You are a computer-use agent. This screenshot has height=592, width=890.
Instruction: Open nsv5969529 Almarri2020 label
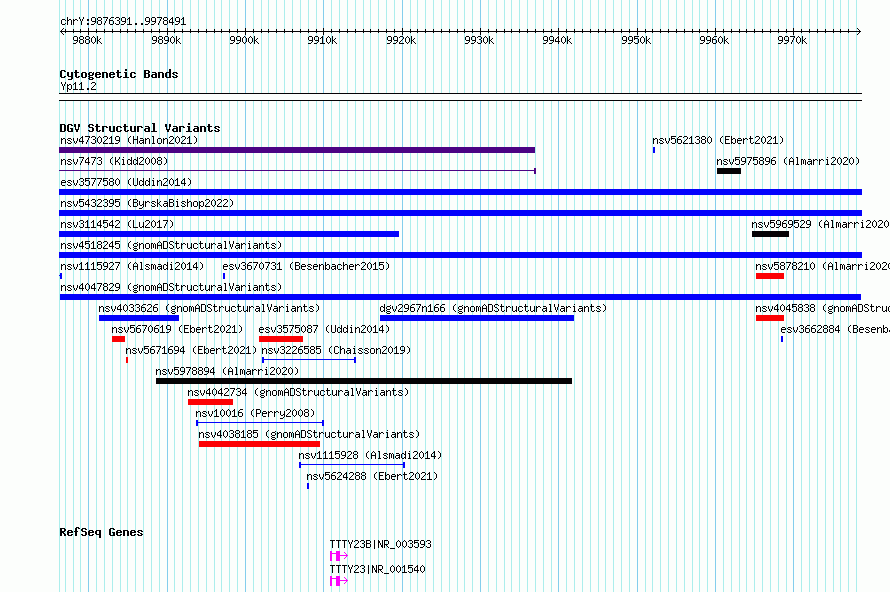click(x=821, y=224)
